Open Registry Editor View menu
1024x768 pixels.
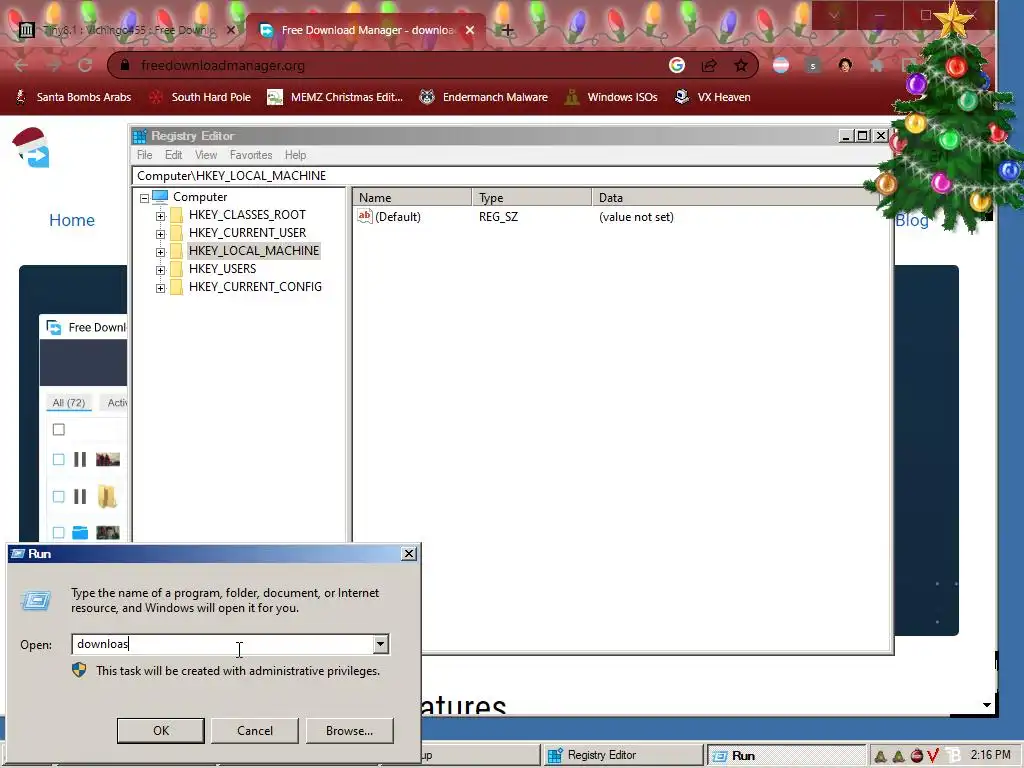206,155
